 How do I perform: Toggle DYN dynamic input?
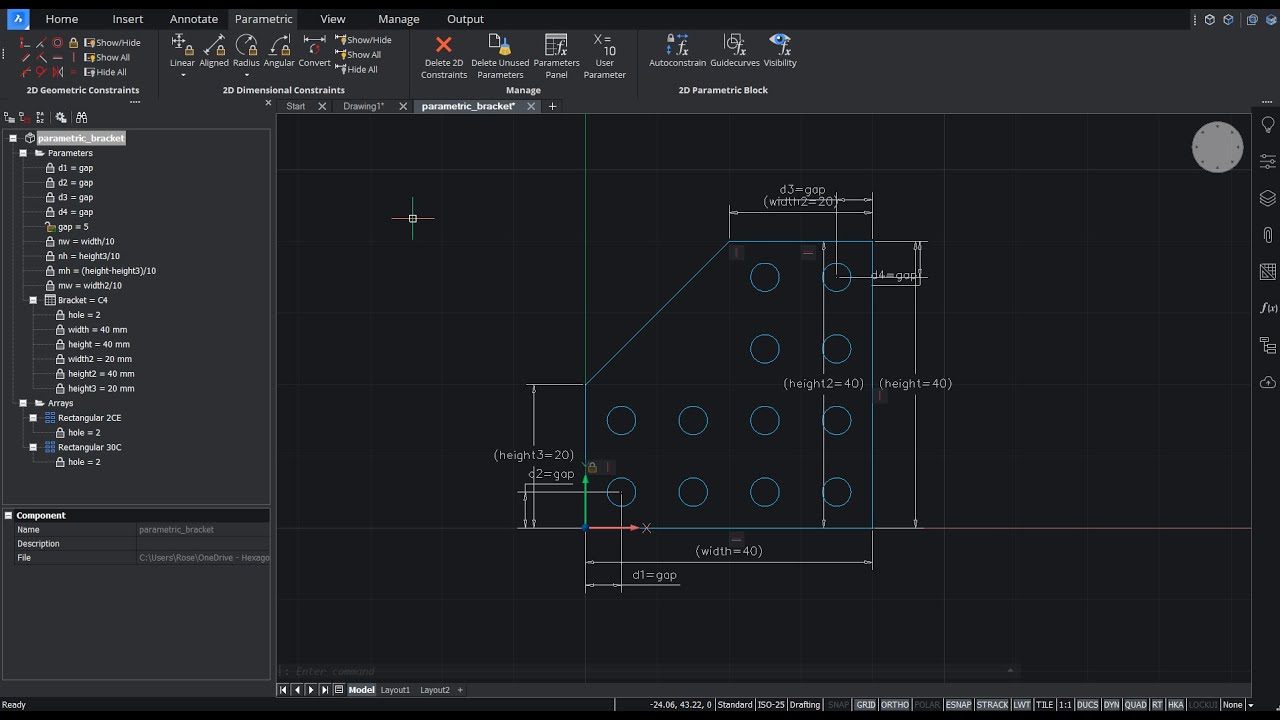[1111, 705]
